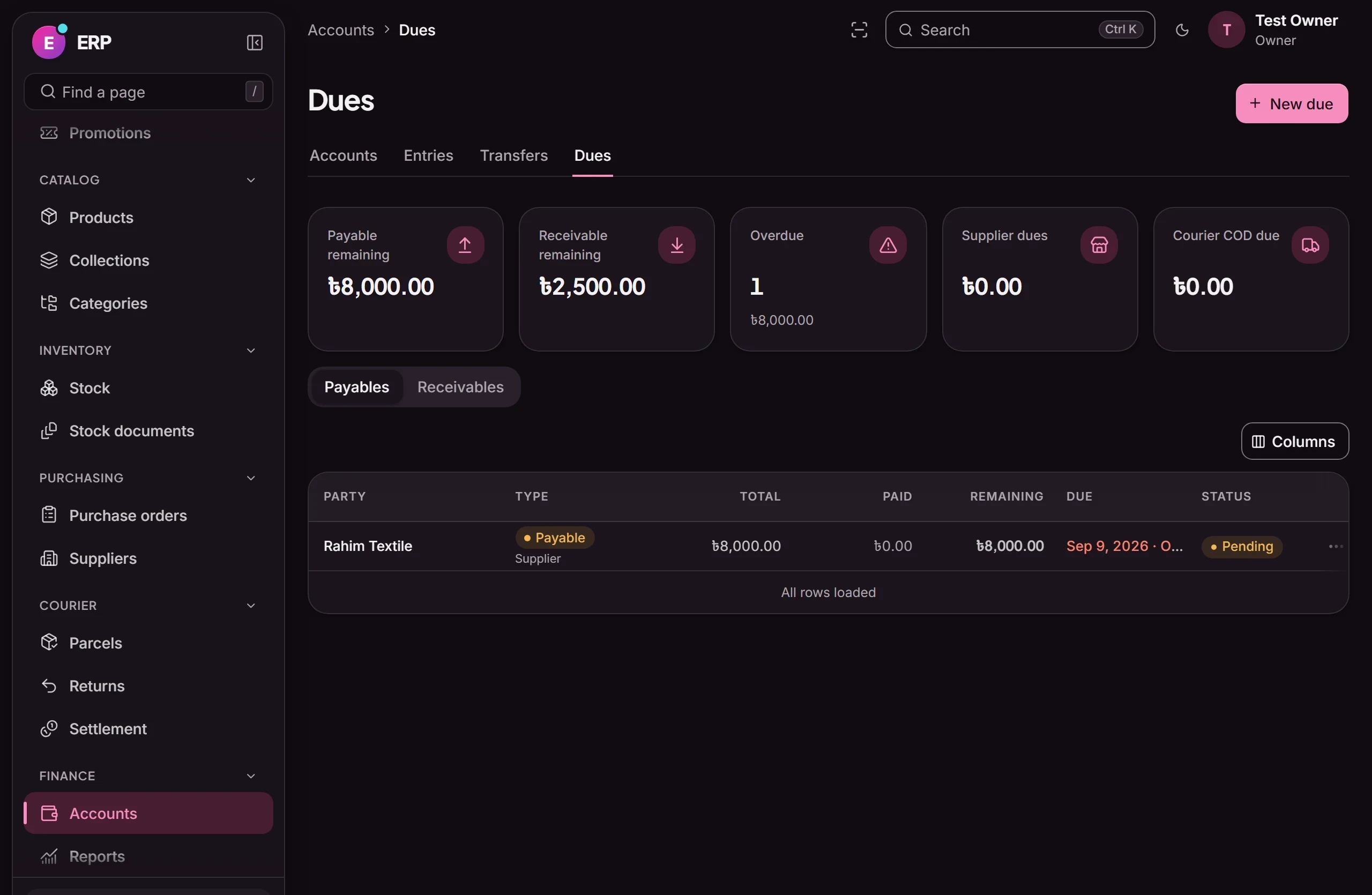Viewport: 1372px width, 895px height.
Task: Open the barcode scan icon
Action: coord(859,30)
